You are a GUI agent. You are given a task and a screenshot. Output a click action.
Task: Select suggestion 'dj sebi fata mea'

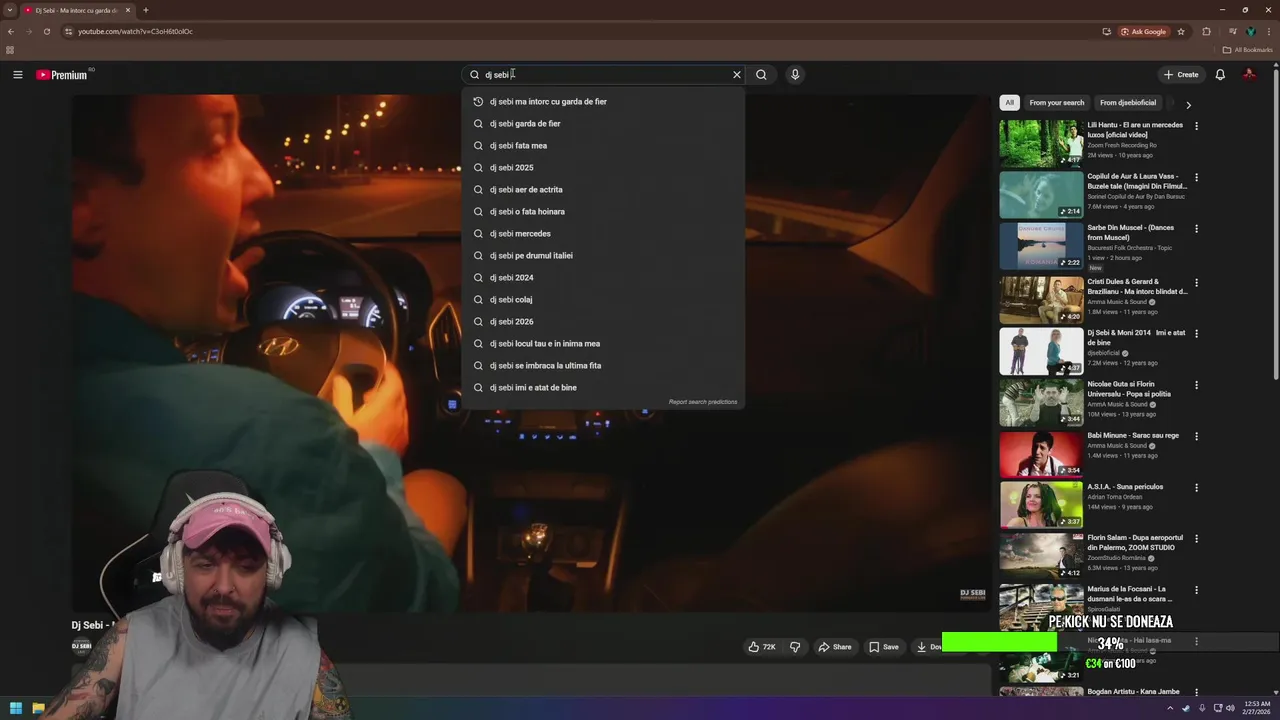click(603, 145)
